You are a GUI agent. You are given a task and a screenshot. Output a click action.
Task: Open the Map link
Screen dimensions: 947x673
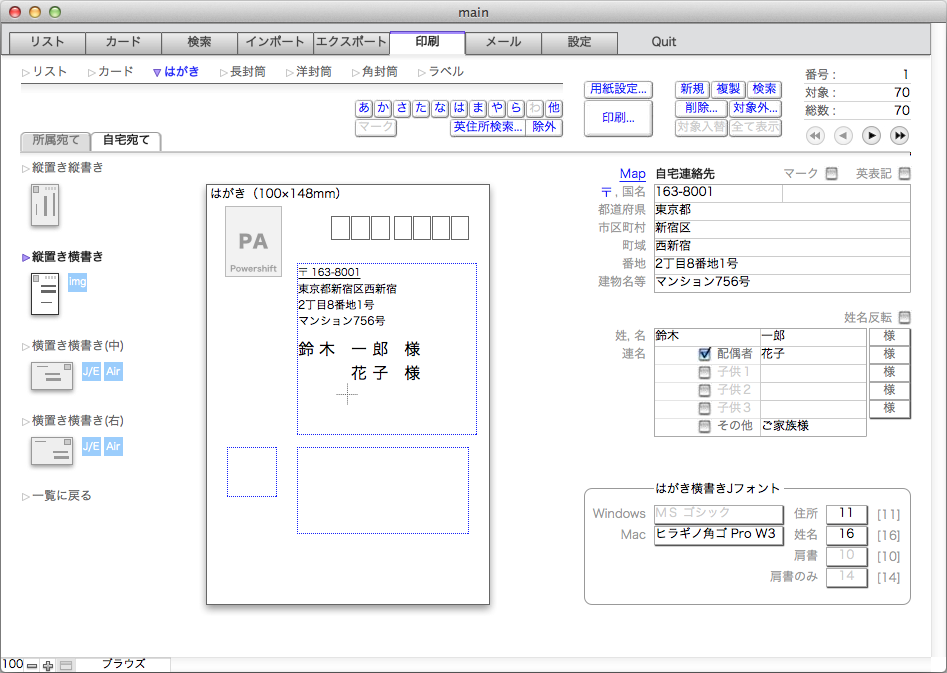pyautogui.click(x=632, y=174)
